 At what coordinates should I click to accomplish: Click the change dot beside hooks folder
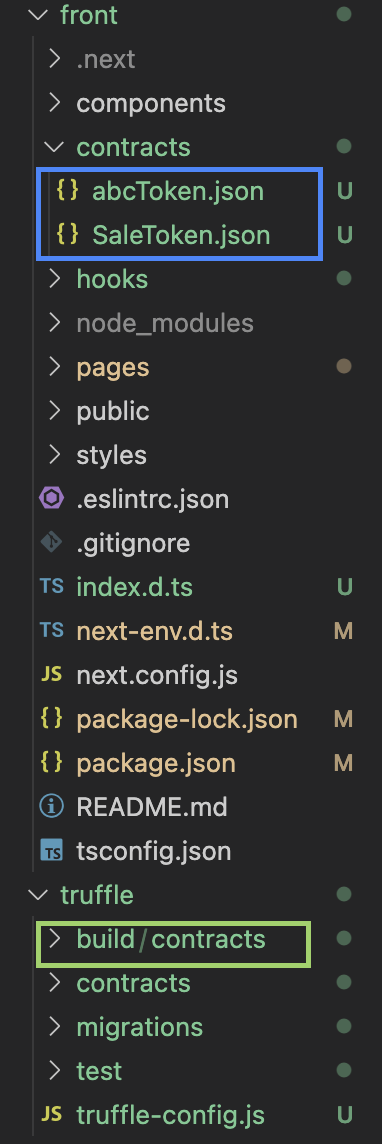tap(344, 278)
